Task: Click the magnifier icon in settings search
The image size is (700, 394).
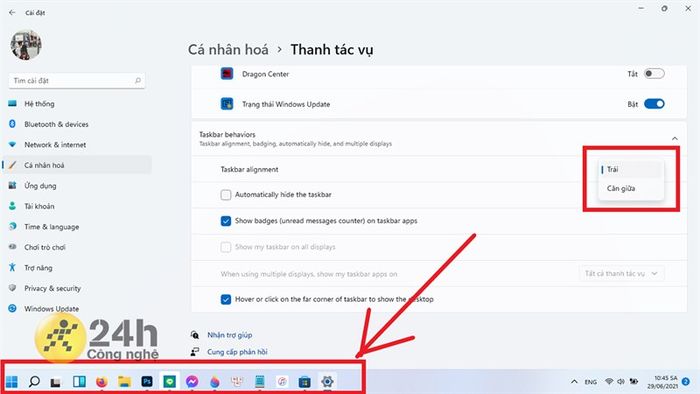Action: tap(138, 81)
